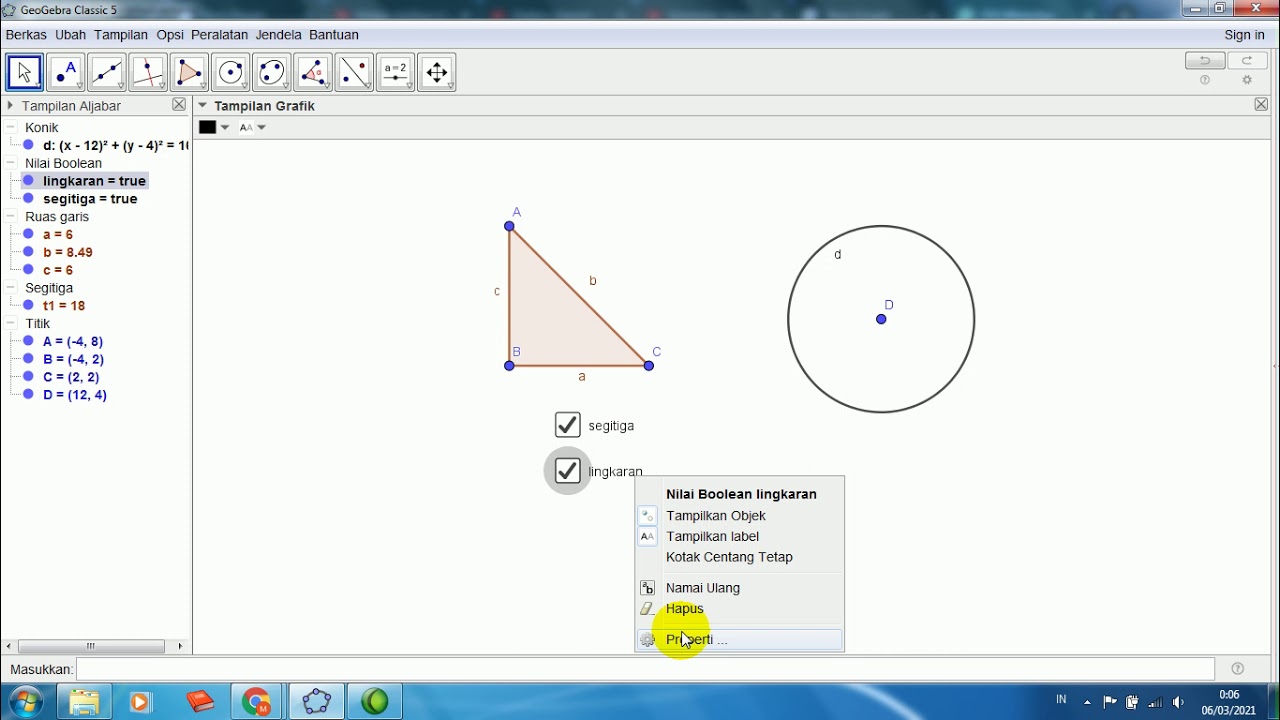Collapse the Ruas garis group

11,217
